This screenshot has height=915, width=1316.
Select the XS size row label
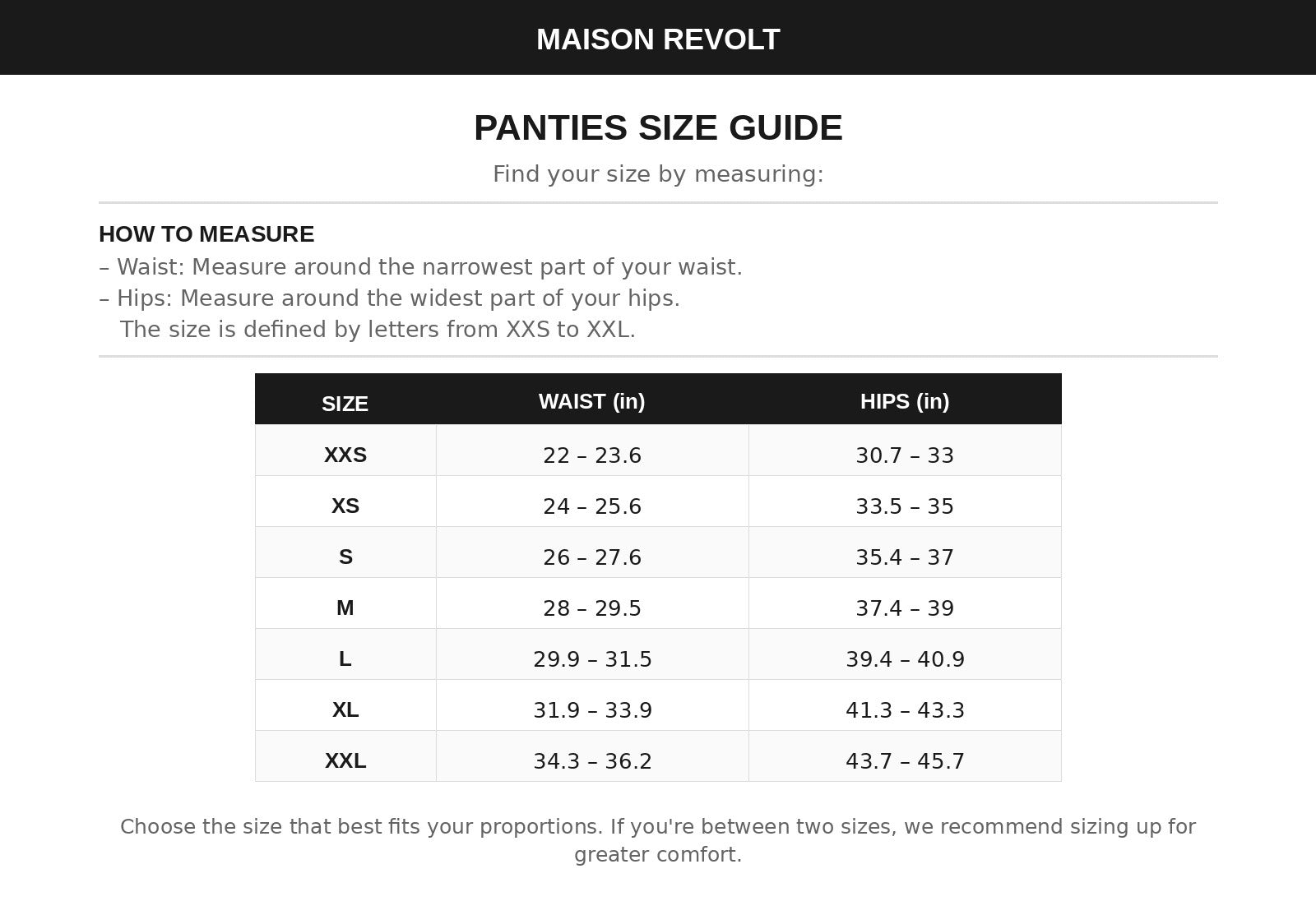pos(345,506)
